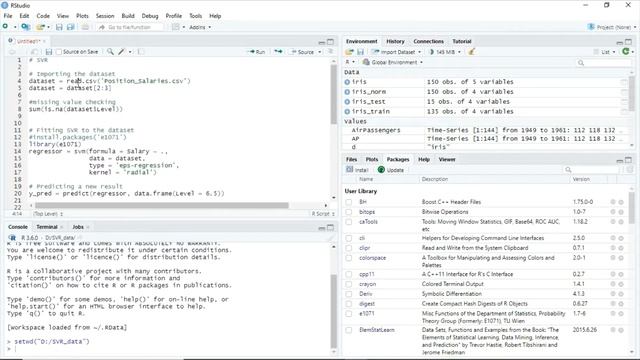Save the Untitled1 script via editor save icon

click(49, 52)
